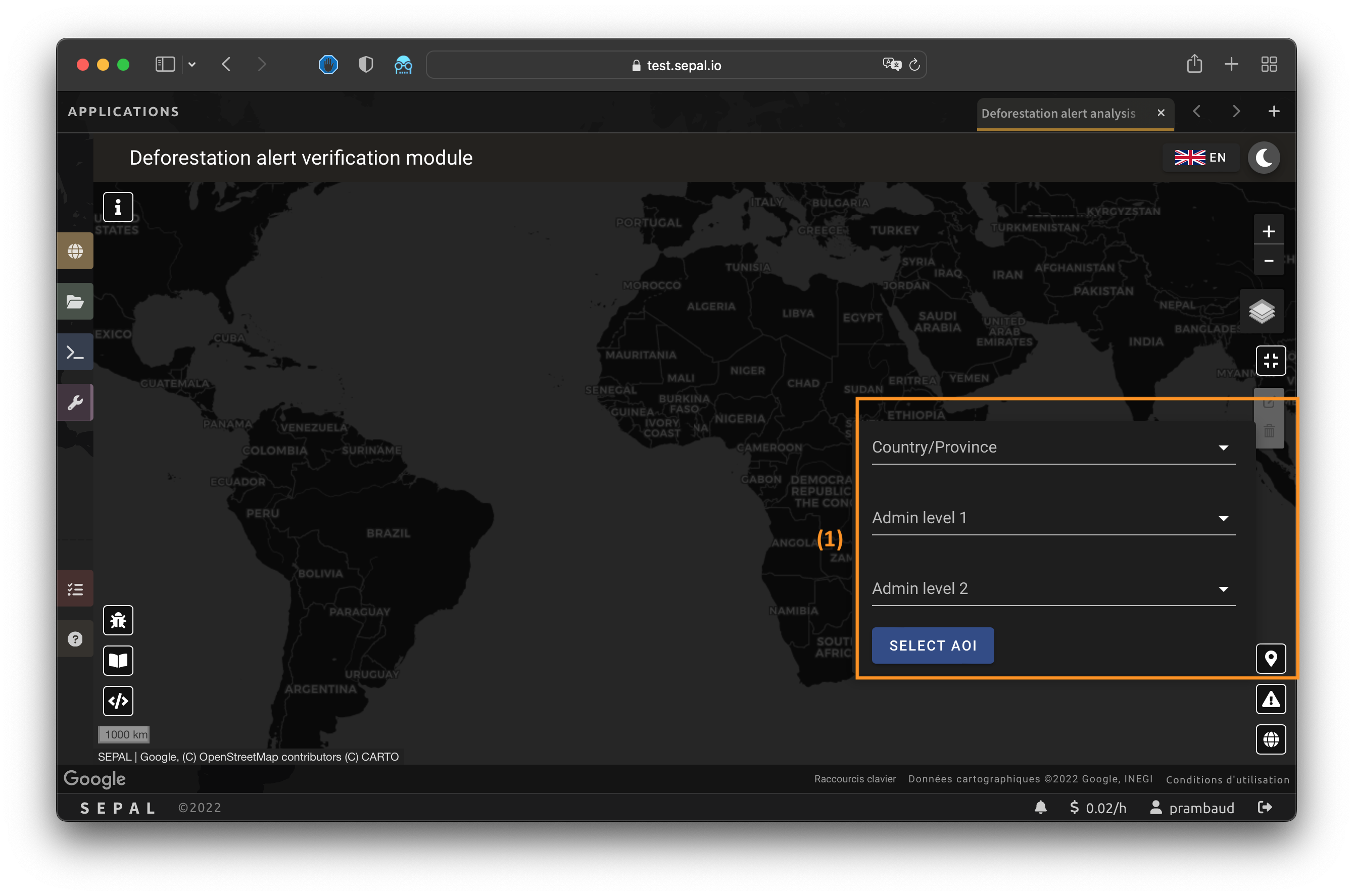The image size is (1353, 896).
Task: Add a new application tab
Action: [x=1274, y=112]
